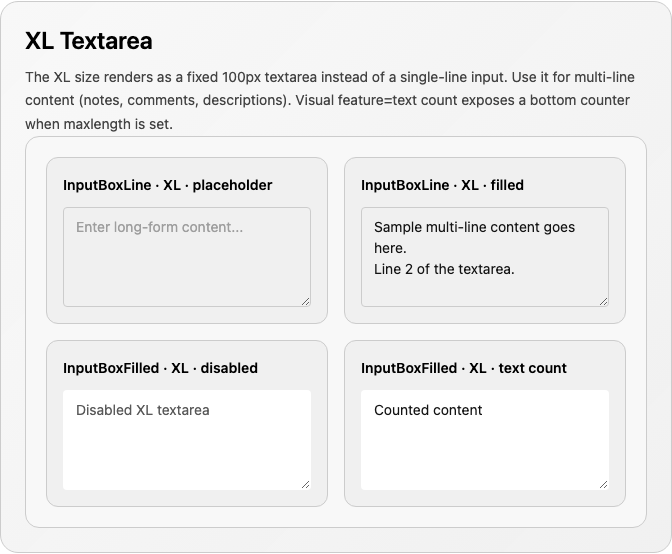This screenshot has height=554, width=672.
Task: Click the XL Textarea heading
Action: pos(89,41)
